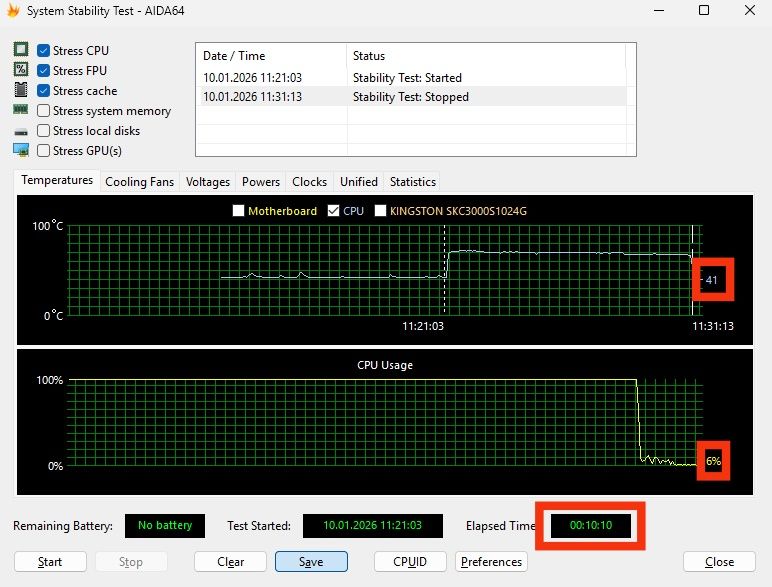Click the monitor icon beside Stress GPU(s)
Image resolution: width=772 pixels, height=587 pixels.
point(21,150)
